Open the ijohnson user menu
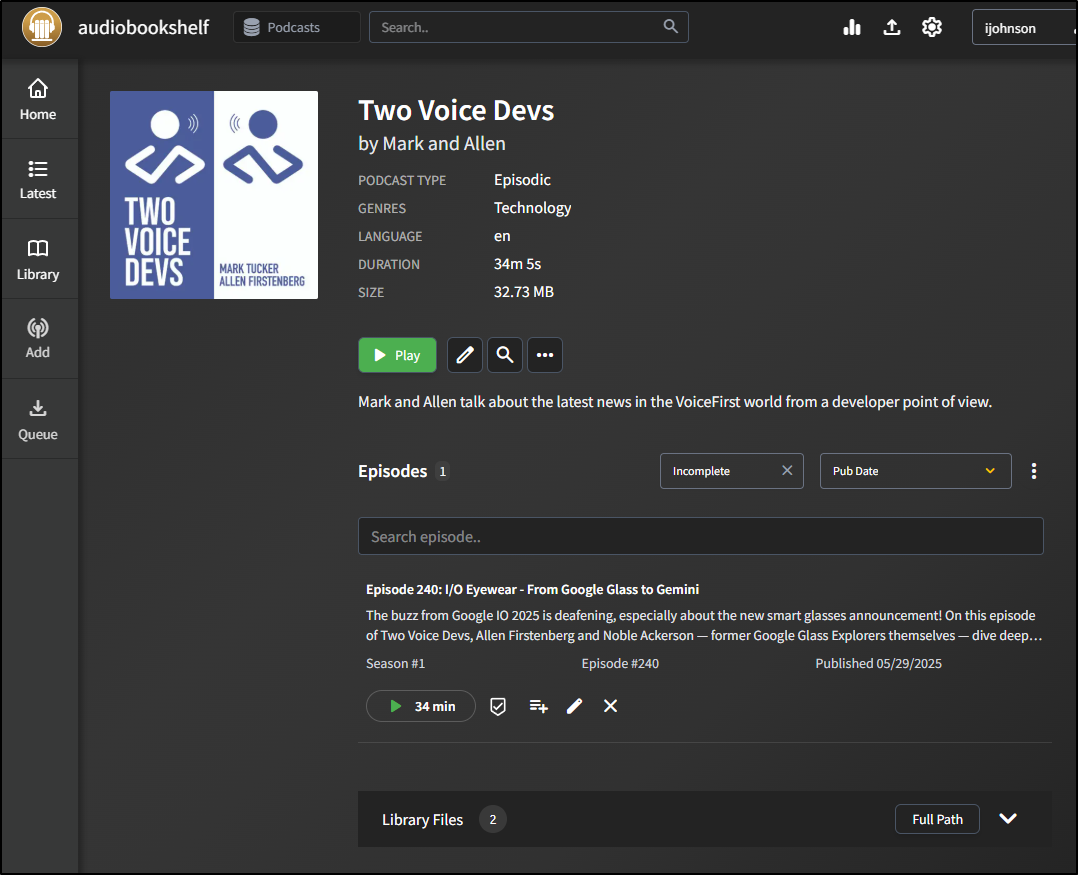 1024,28
